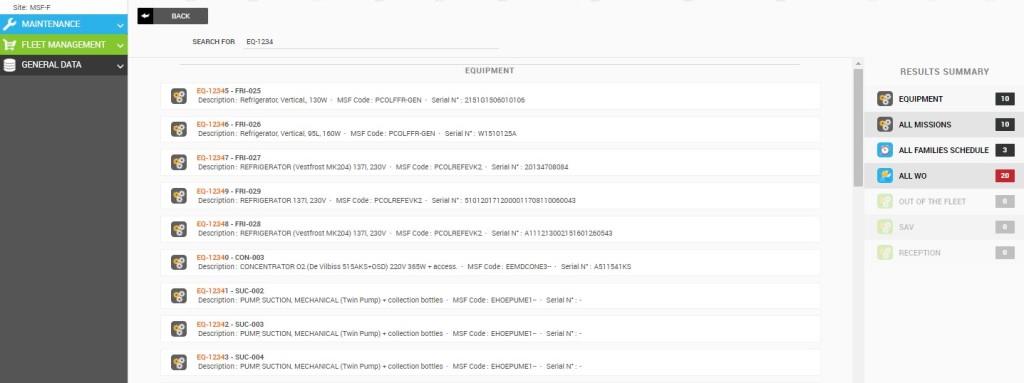
Task: Click the 'Site: MSF-F' label
Action: click(32, 7)
